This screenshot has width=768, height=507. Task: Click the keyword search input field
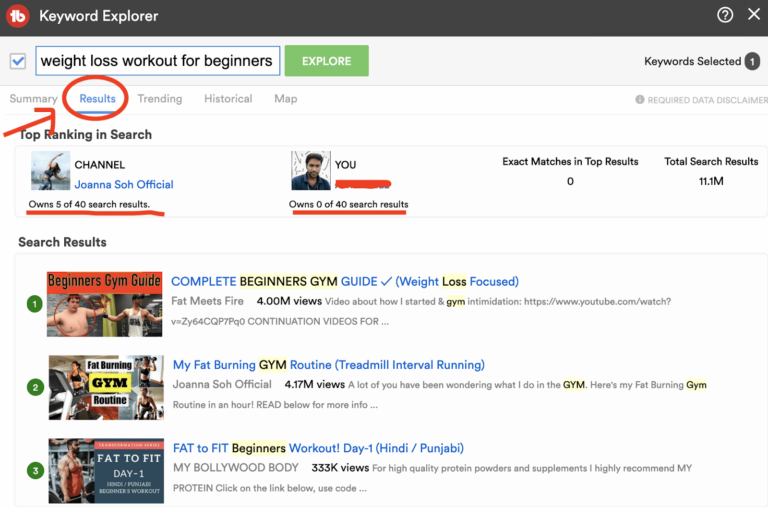pyautogui.click(x=158, y=61)
